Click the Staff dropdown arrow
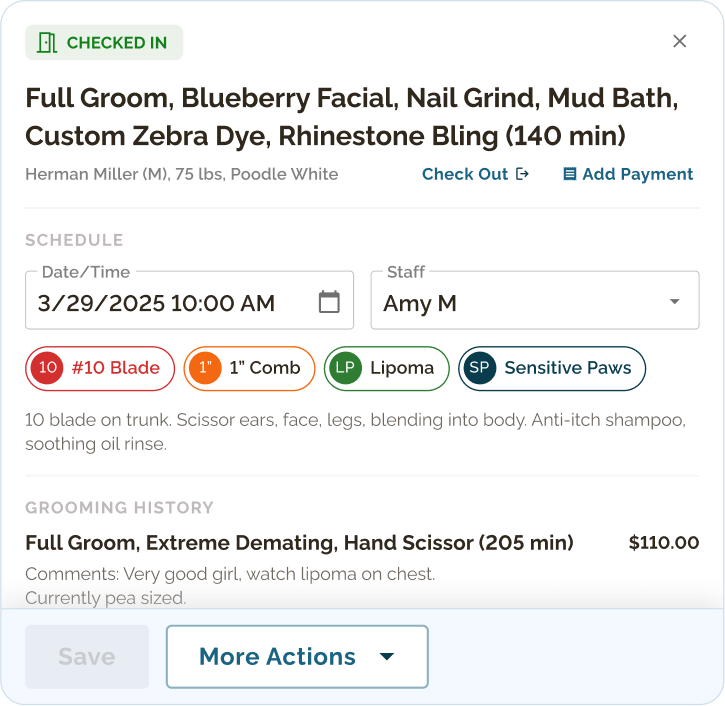Image resolution: width=725 pixels, height=706 pixels. [675, 301]
